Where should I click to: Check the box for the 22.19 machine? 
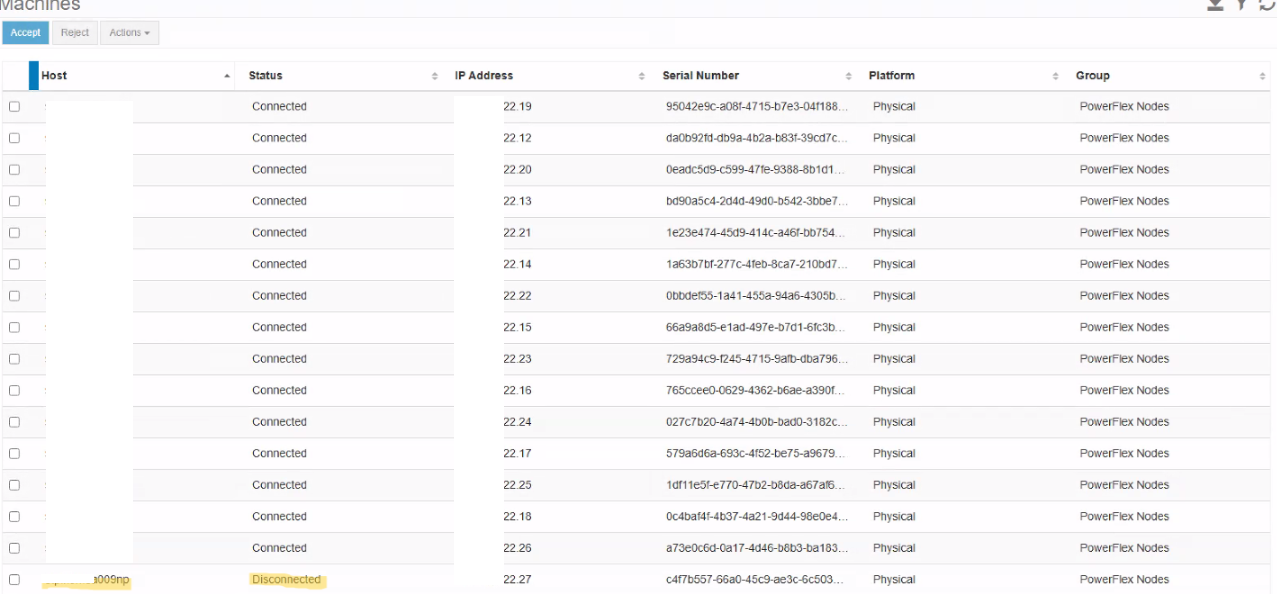click(14, 107)
